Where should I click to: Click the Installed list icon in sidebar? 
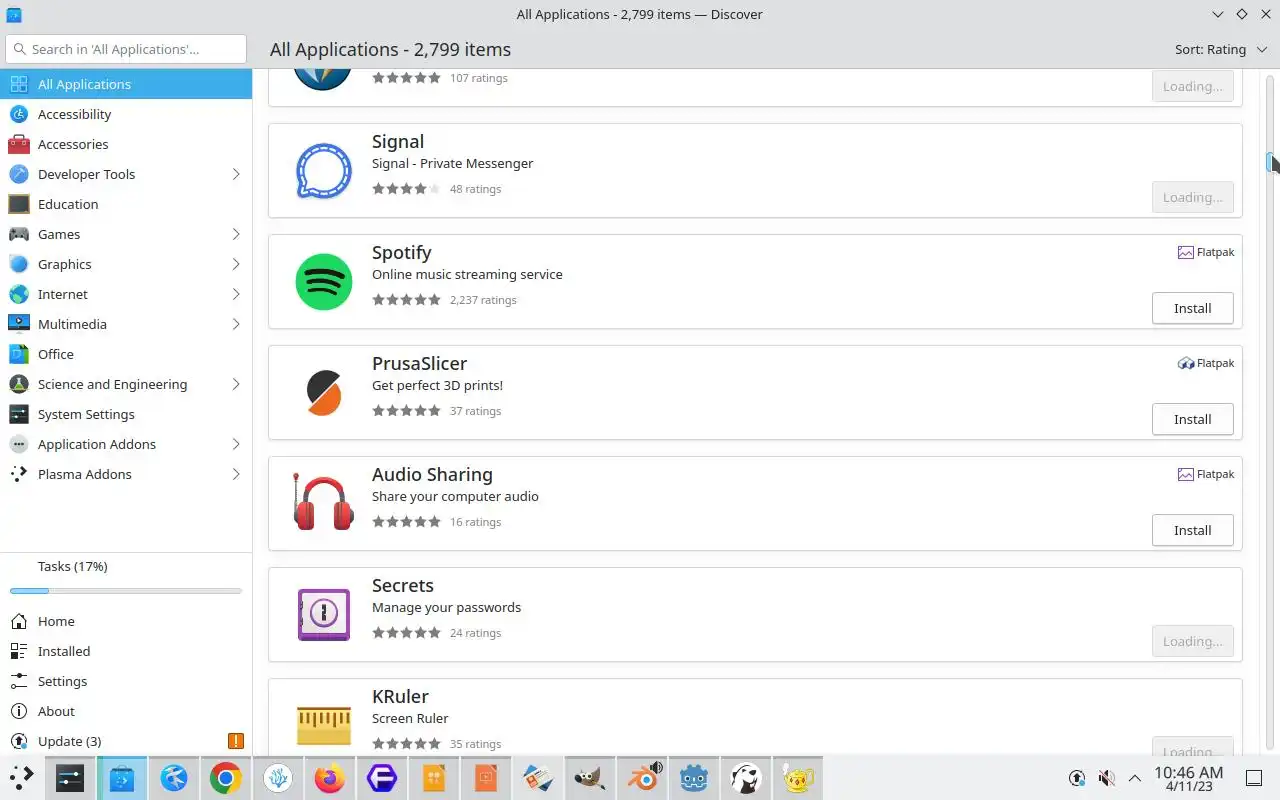pos(19,651)
